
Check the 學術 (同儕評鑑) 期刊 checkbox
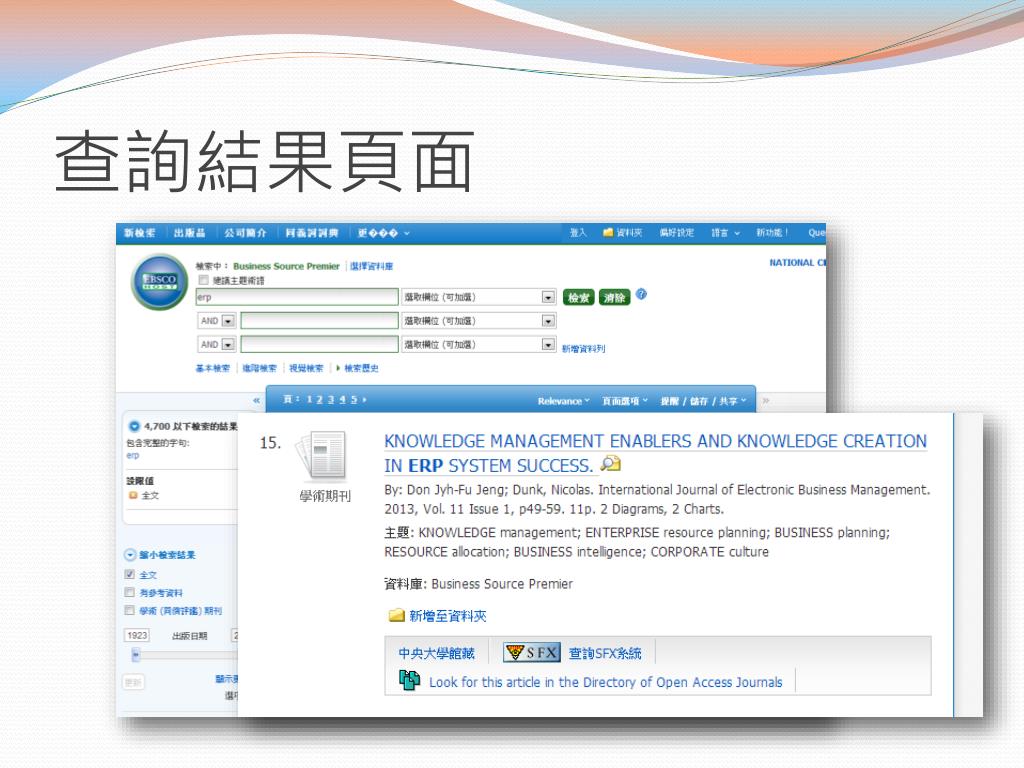(129, 611)
